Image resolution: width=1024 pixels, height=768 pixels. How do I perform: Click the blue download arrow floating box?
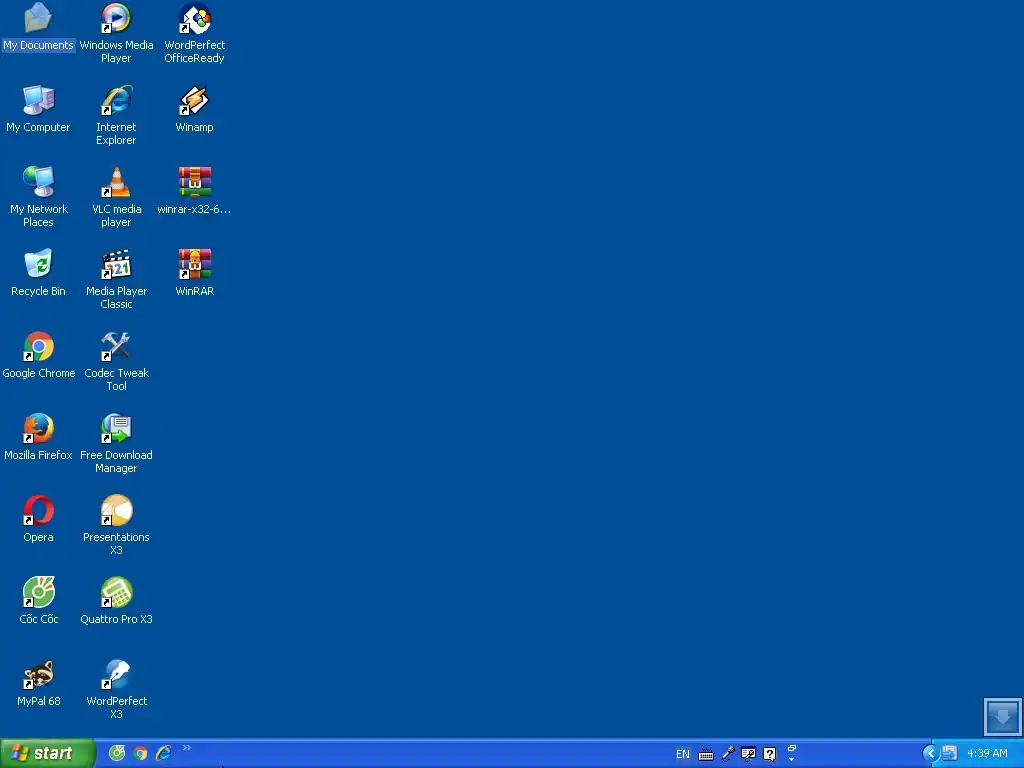tap(1002, 716)
